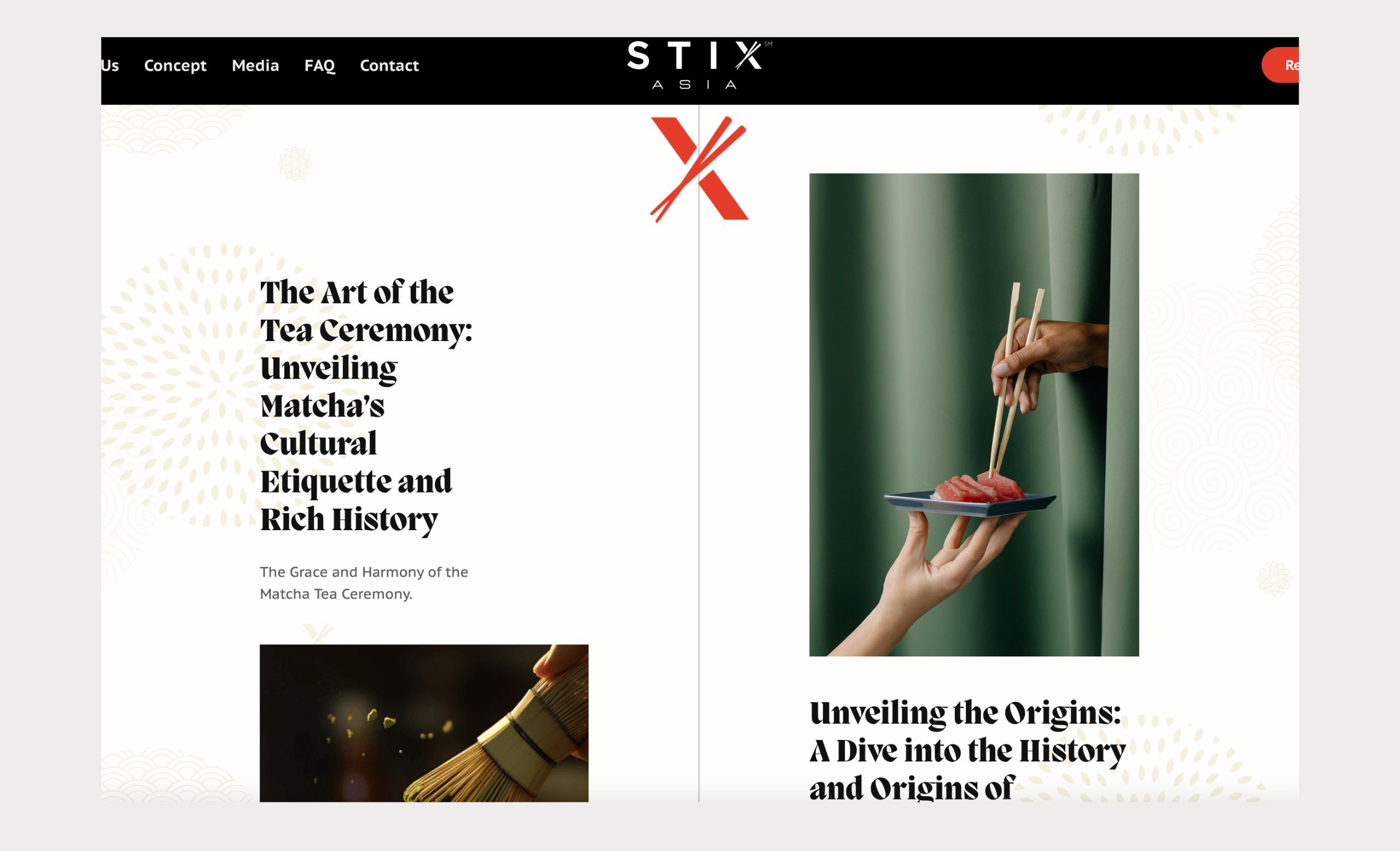Open the Media navigation item

255,65
